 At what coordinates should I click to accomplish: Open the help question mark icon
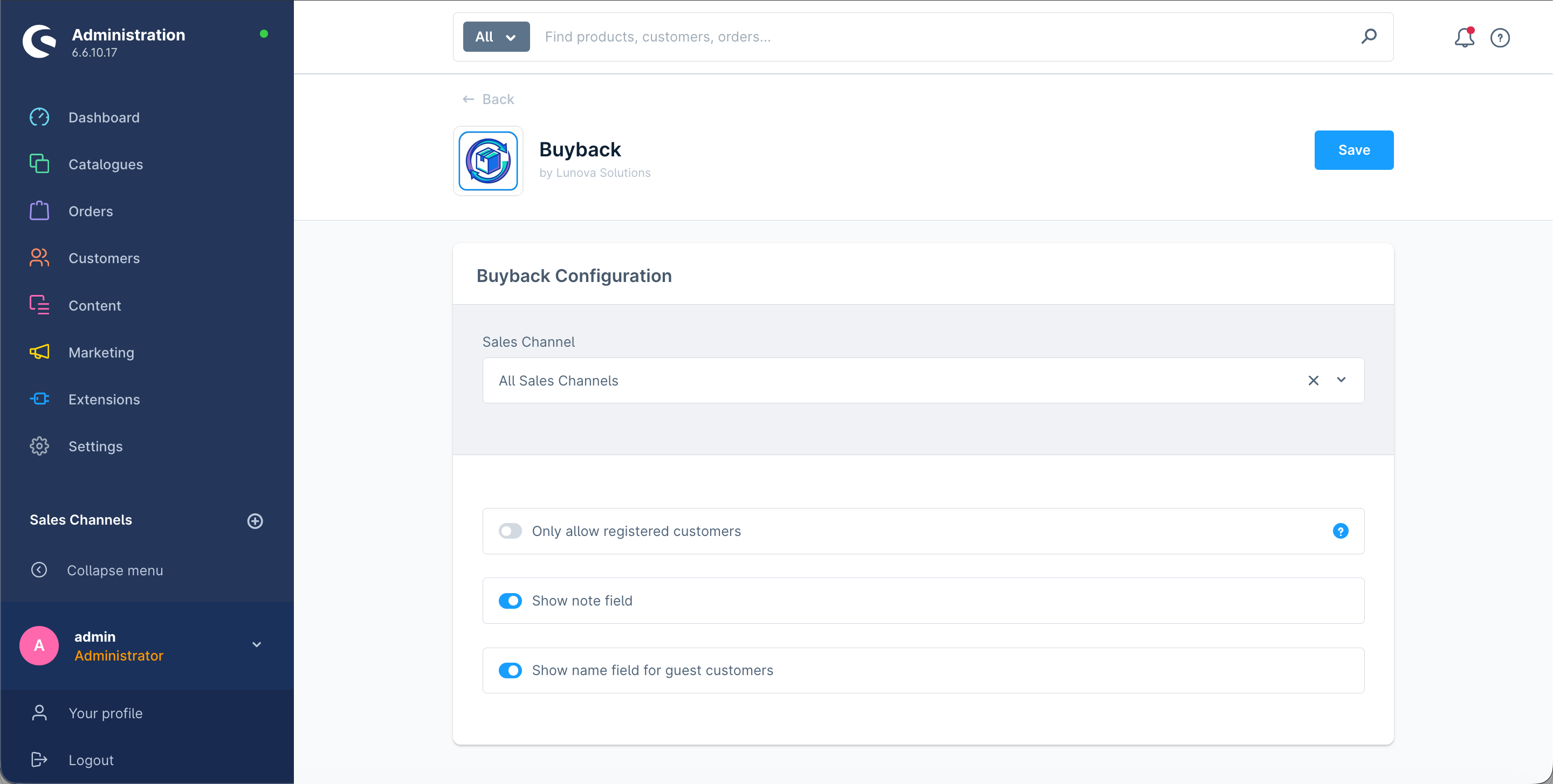1500,38
